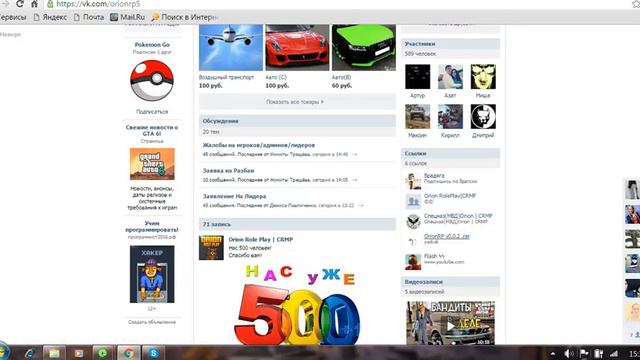
Task: Open the GTA 6 news ad image
Action: click(152, 164)
